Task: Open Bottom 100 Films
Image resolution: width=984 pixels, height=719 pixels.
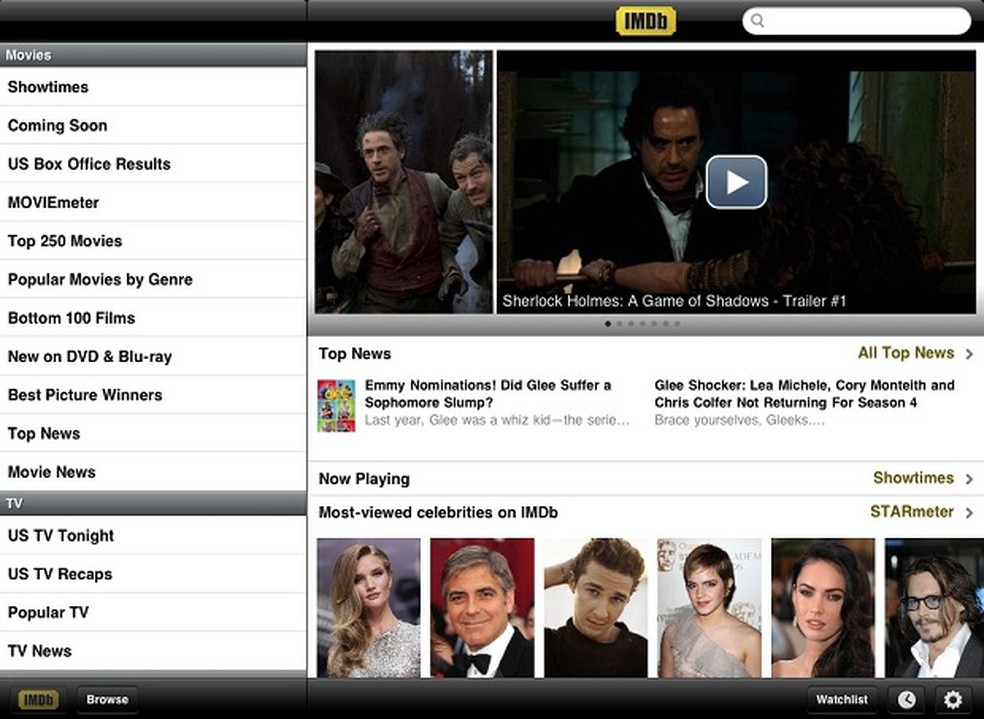Action: tap(153, 318)
